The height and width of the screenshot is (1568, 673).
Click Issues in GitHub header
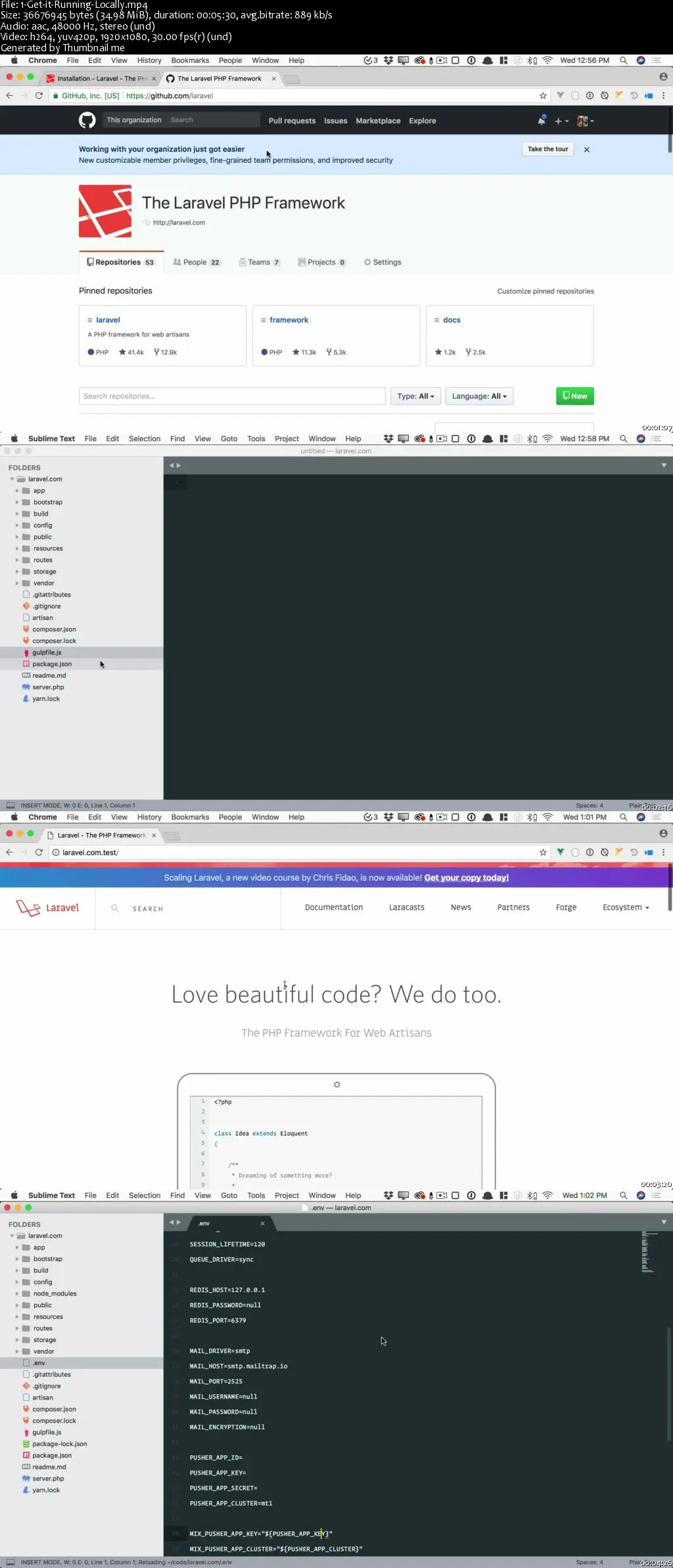(335, 121)
